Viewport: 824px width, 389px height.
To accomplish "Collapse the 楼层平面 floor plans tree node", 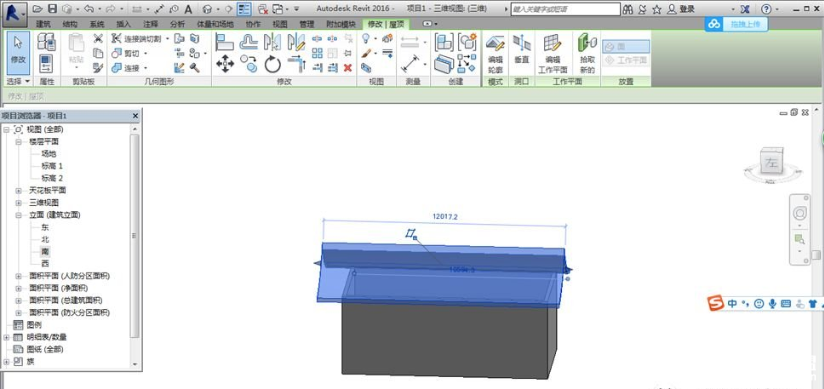I will click(x=18, y=142).
